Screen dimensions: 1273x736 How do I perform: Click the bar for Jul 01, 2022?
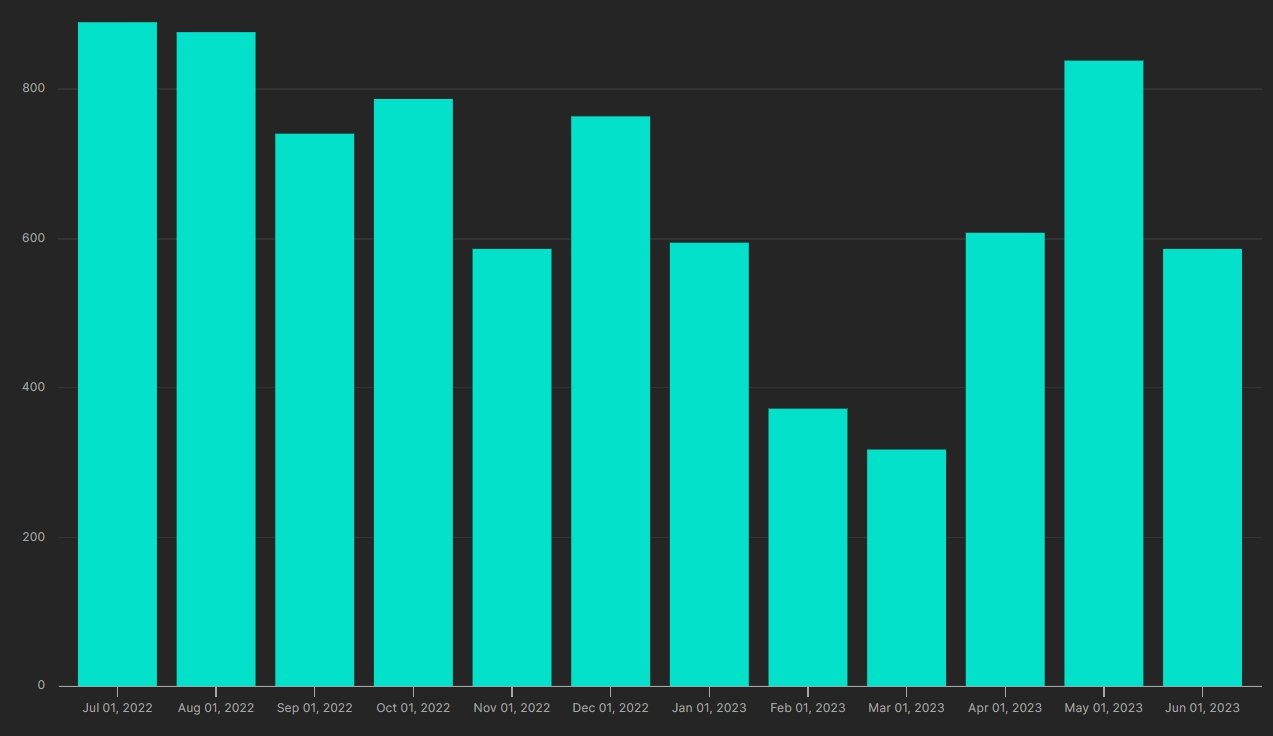click(117, 354)
